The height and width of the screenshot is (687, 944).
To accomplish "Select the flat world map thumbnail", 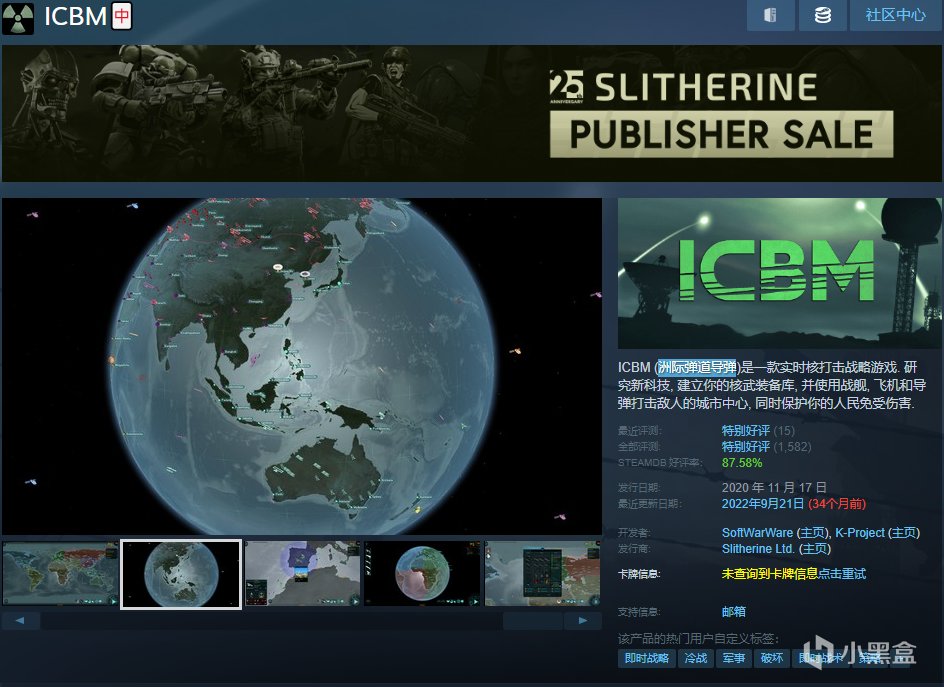I will [60, 573].
